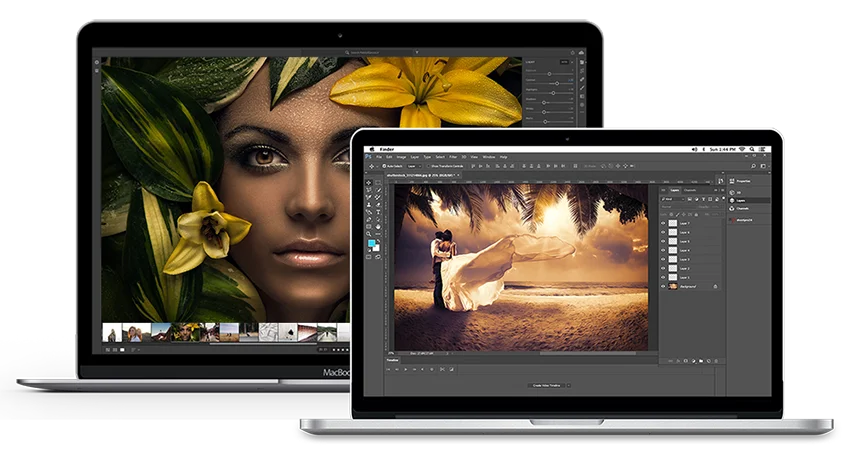
Task: Open the Window menu
Action: (489, 157)
